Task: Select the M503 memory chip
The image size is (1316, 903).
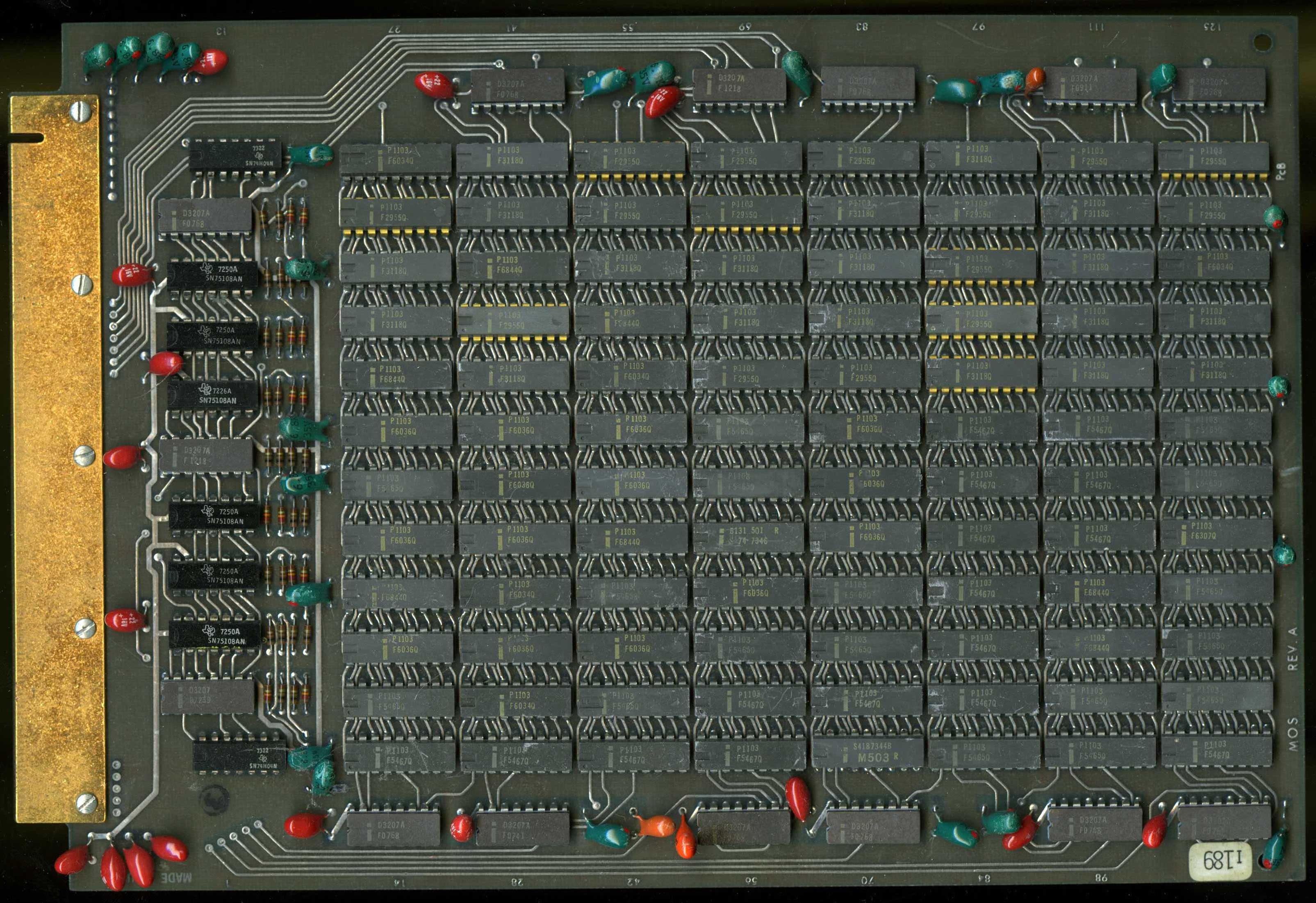Action: point(867,752)
